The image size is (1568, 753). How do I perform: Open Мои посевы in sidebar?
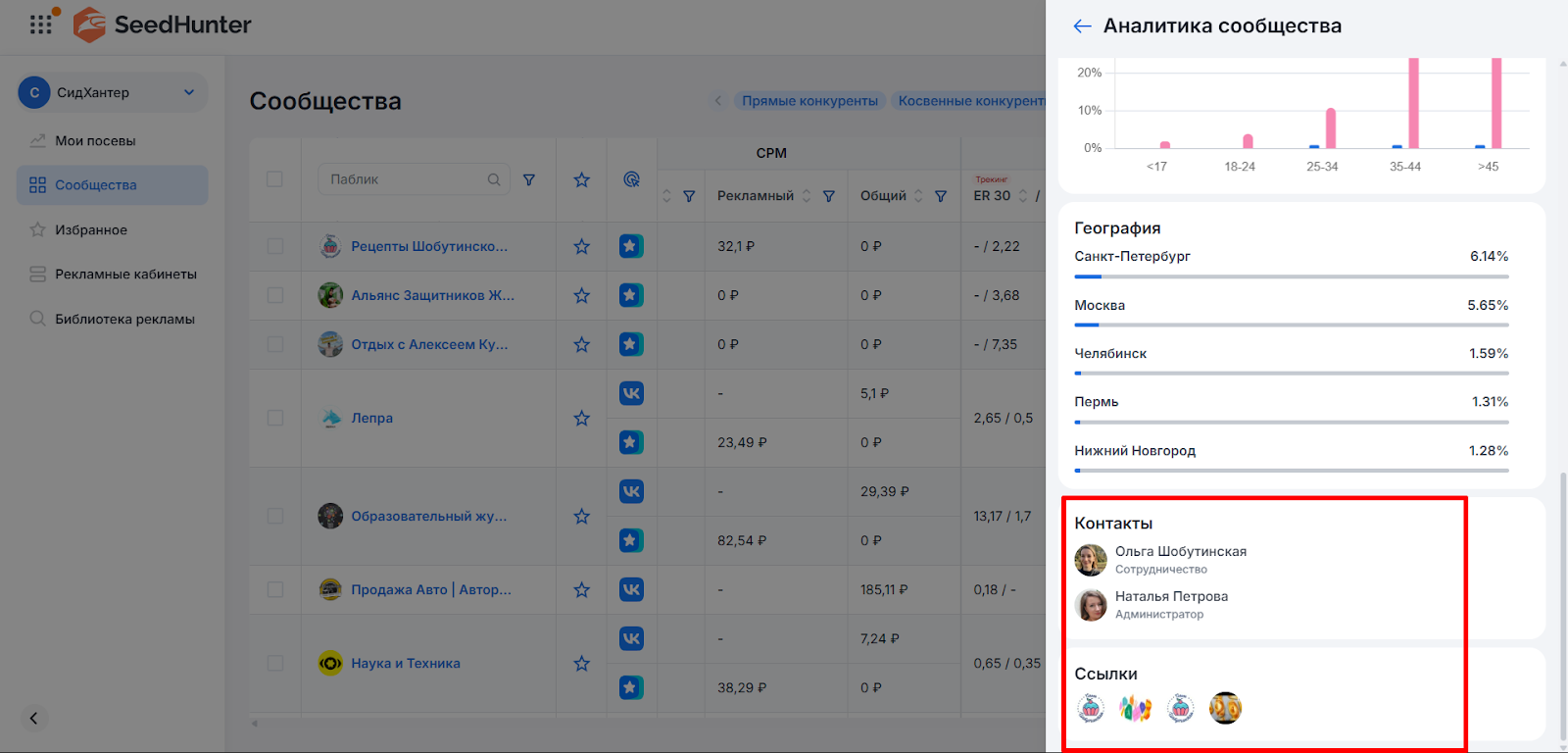coord(95,141)
